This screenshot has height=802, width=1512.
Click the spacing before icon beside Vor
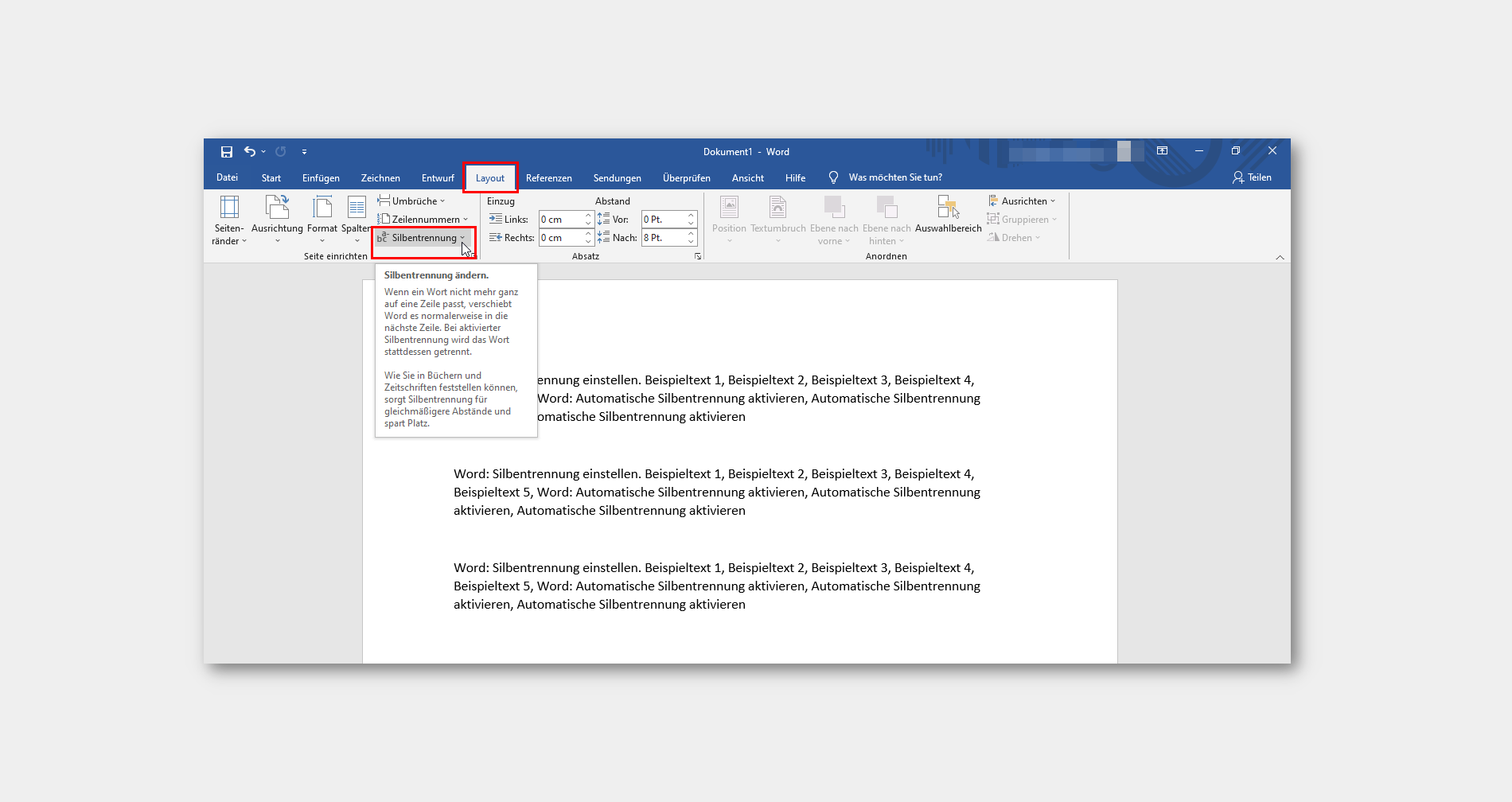(603, 220)
